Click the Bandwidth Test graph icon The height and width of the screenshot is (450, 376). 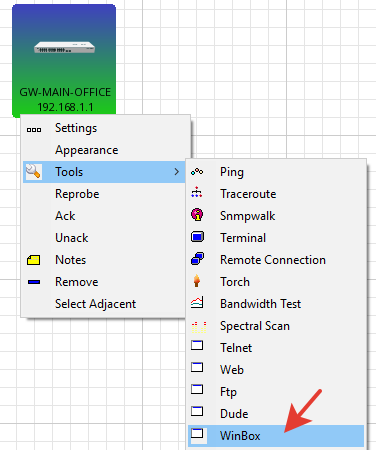(x=197, y=303)
